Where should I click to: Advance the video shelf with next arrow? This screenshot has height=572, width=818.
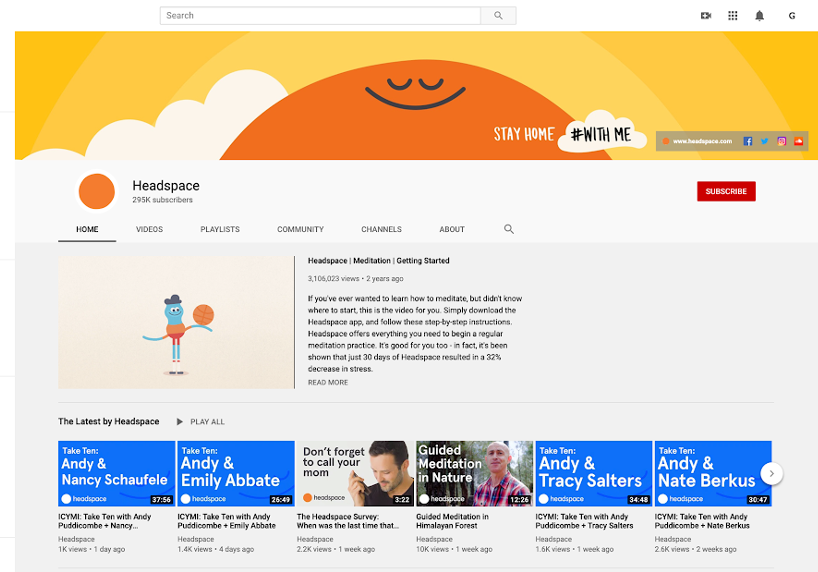tap(772, 473)
